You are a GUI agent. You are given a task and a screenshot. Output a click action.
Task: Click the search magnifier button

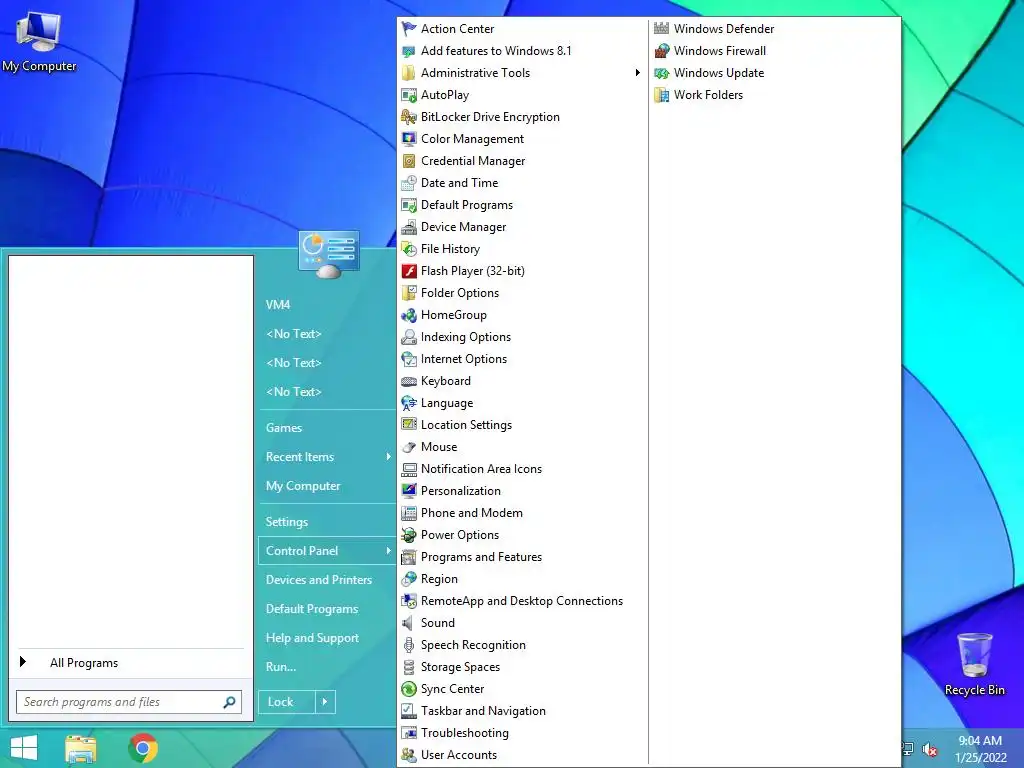[x=229, y=702]
